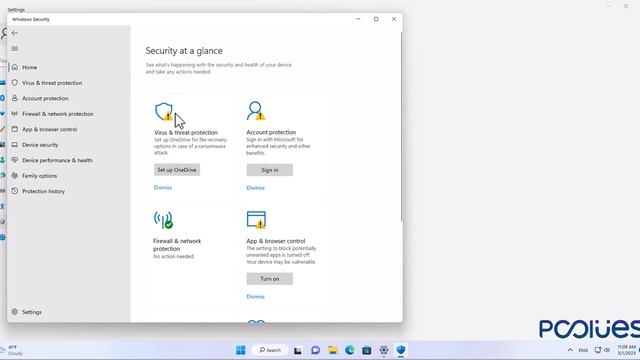Click the Security at a glance heading
Image resolution: width=640 pixels, height=360 pixels.
[x=184, y=51]
